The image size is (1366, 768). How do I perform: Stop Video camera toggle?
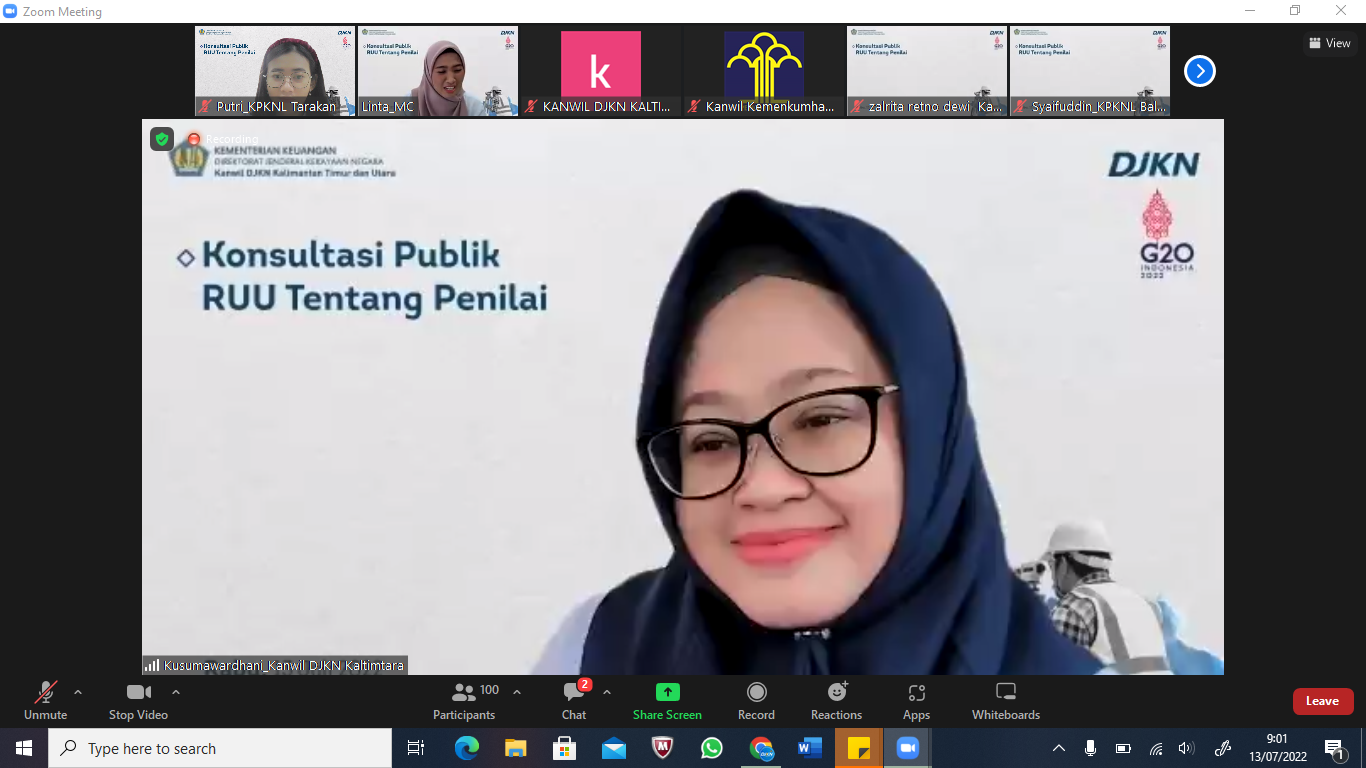coord(138,700)
